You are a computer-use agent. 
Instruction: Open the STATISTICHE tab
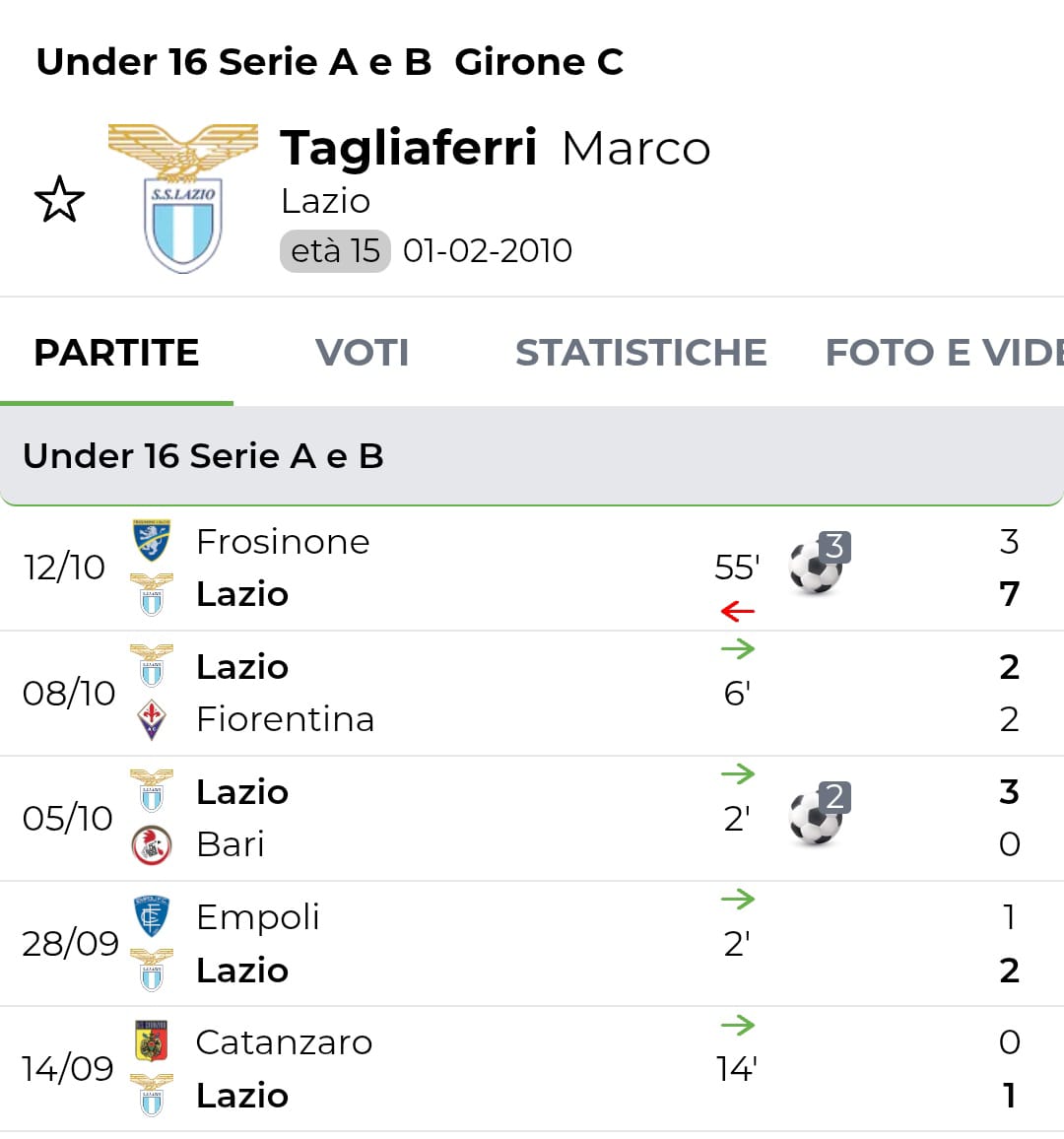(640, 353)
